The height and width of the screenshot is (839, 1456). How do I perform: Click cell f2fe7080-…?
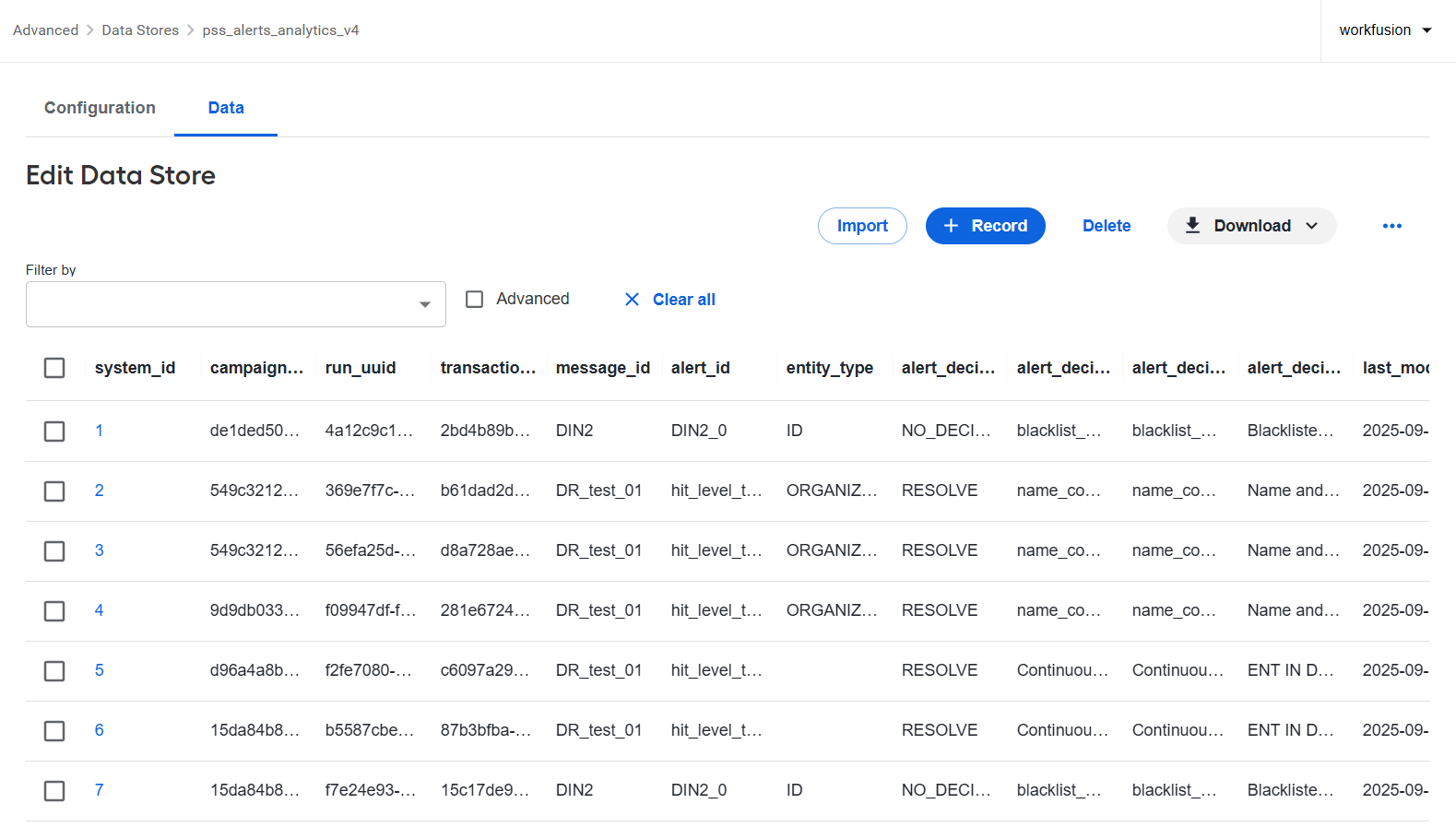pos(369,670)
